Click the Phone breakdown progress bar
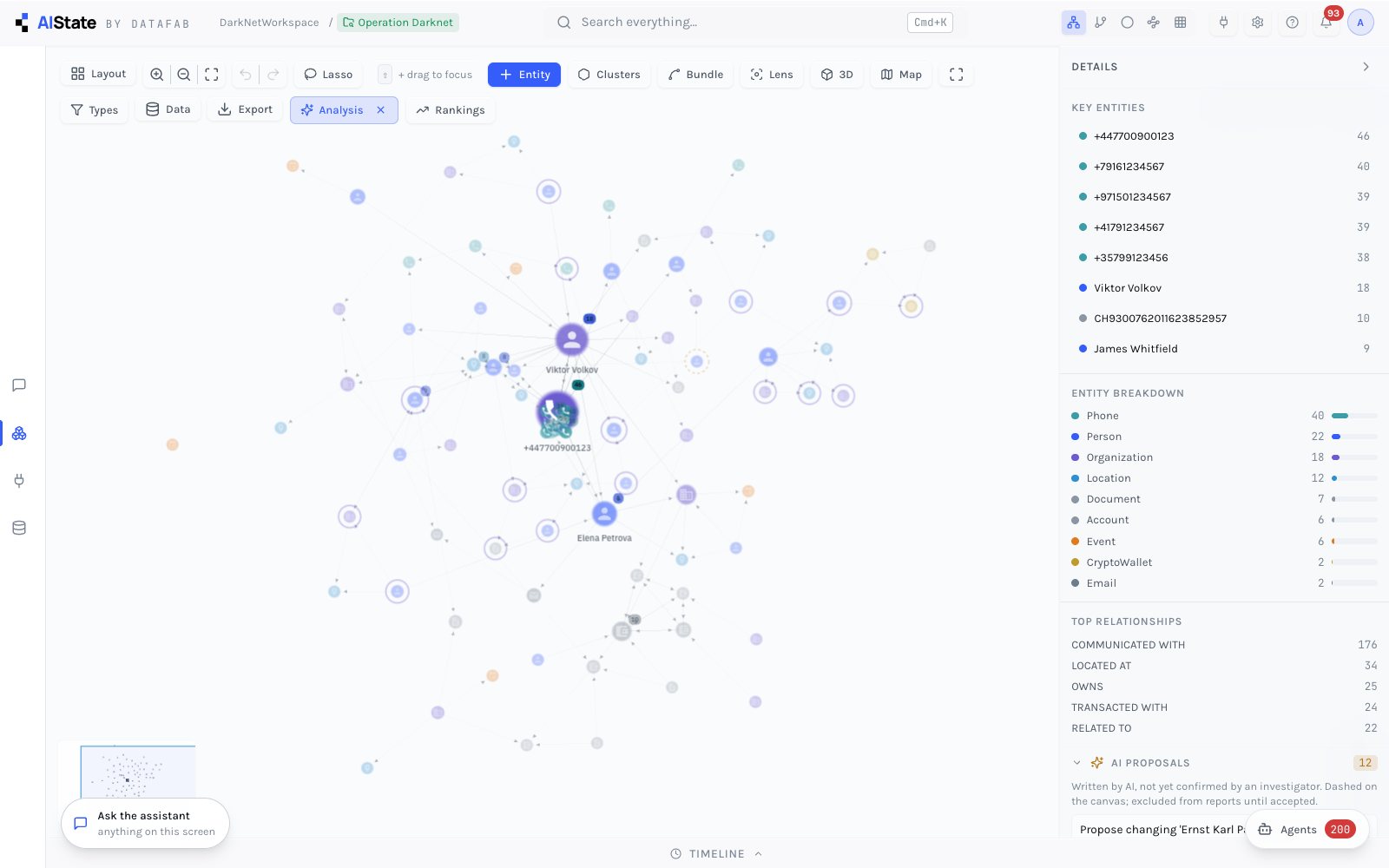 pos(1354,416)
